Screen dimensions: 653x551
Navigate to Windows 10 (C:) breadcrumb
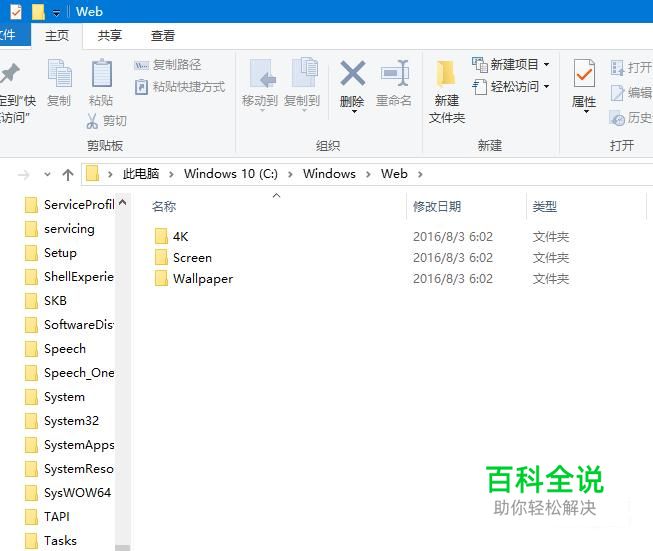pyautogui.click(x=231, y=174)
